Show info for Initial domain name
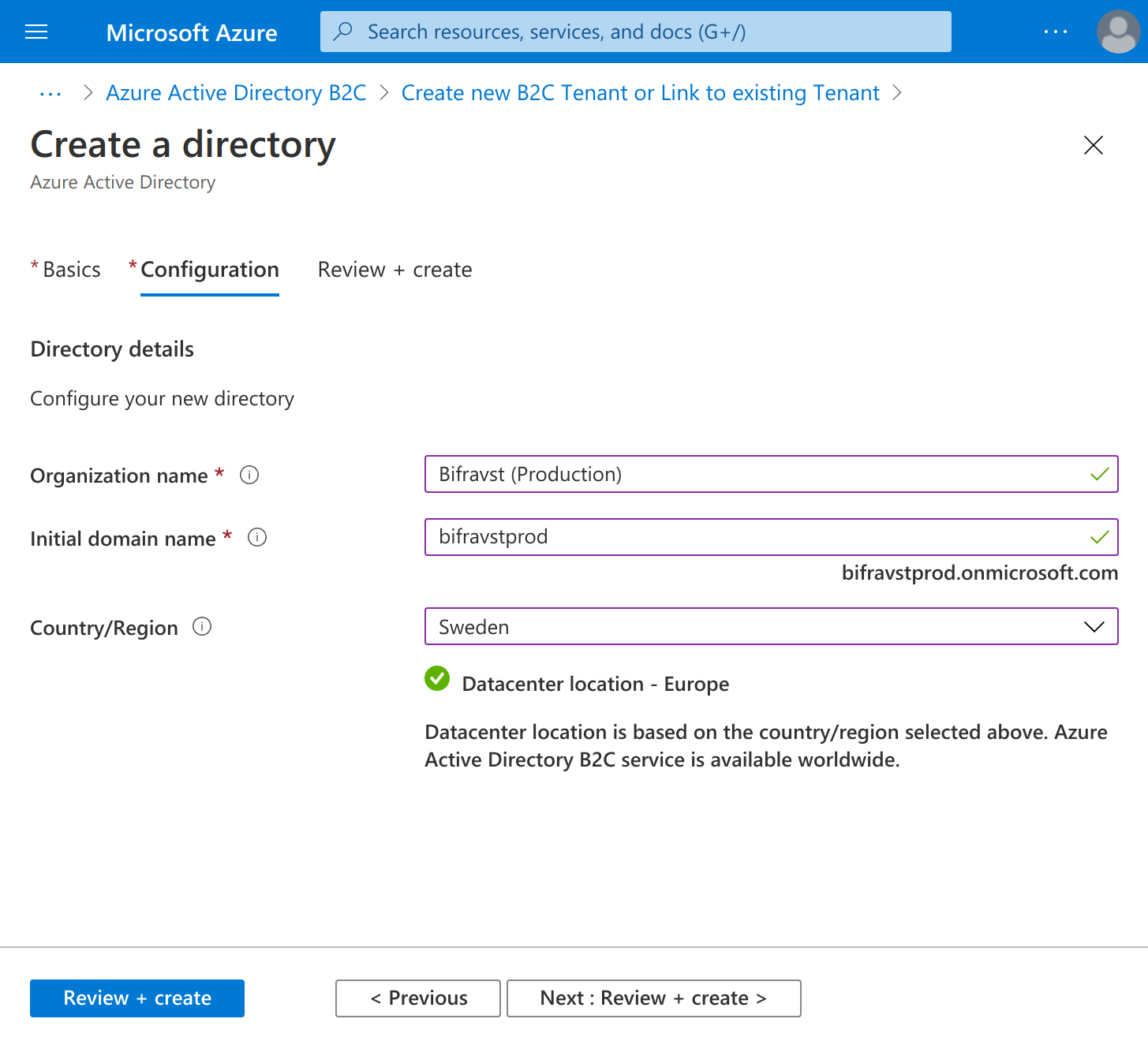Viewport: 1148px width, 1056px height. coord(257,537)
